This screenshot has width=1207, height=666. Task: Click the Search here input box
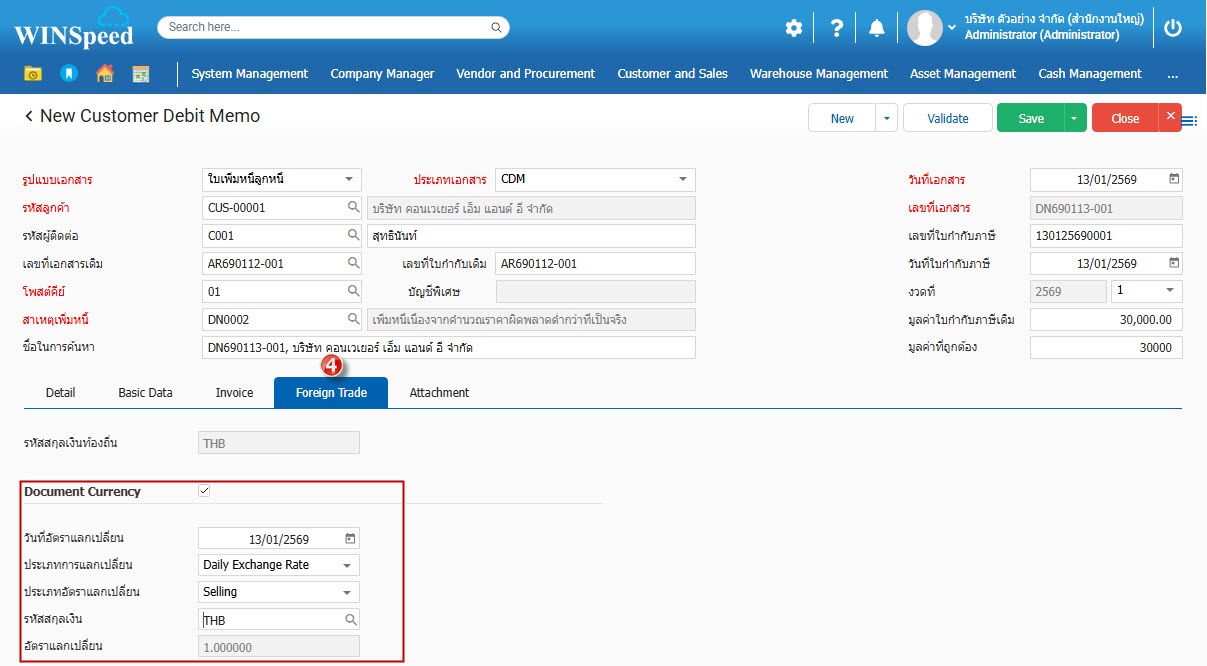tap(333, 27)
